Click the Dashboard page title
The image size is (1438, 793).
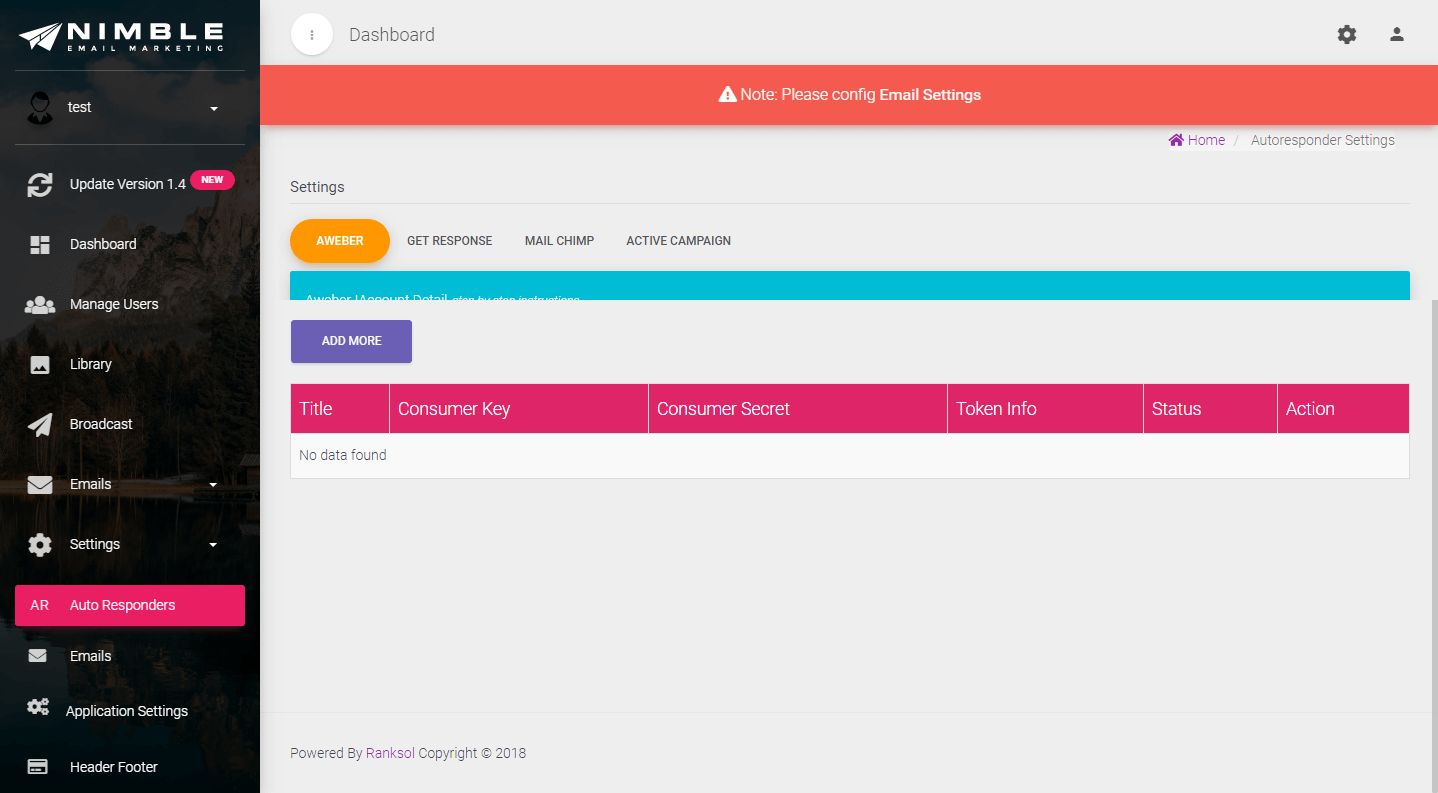[x=392, y=35]
